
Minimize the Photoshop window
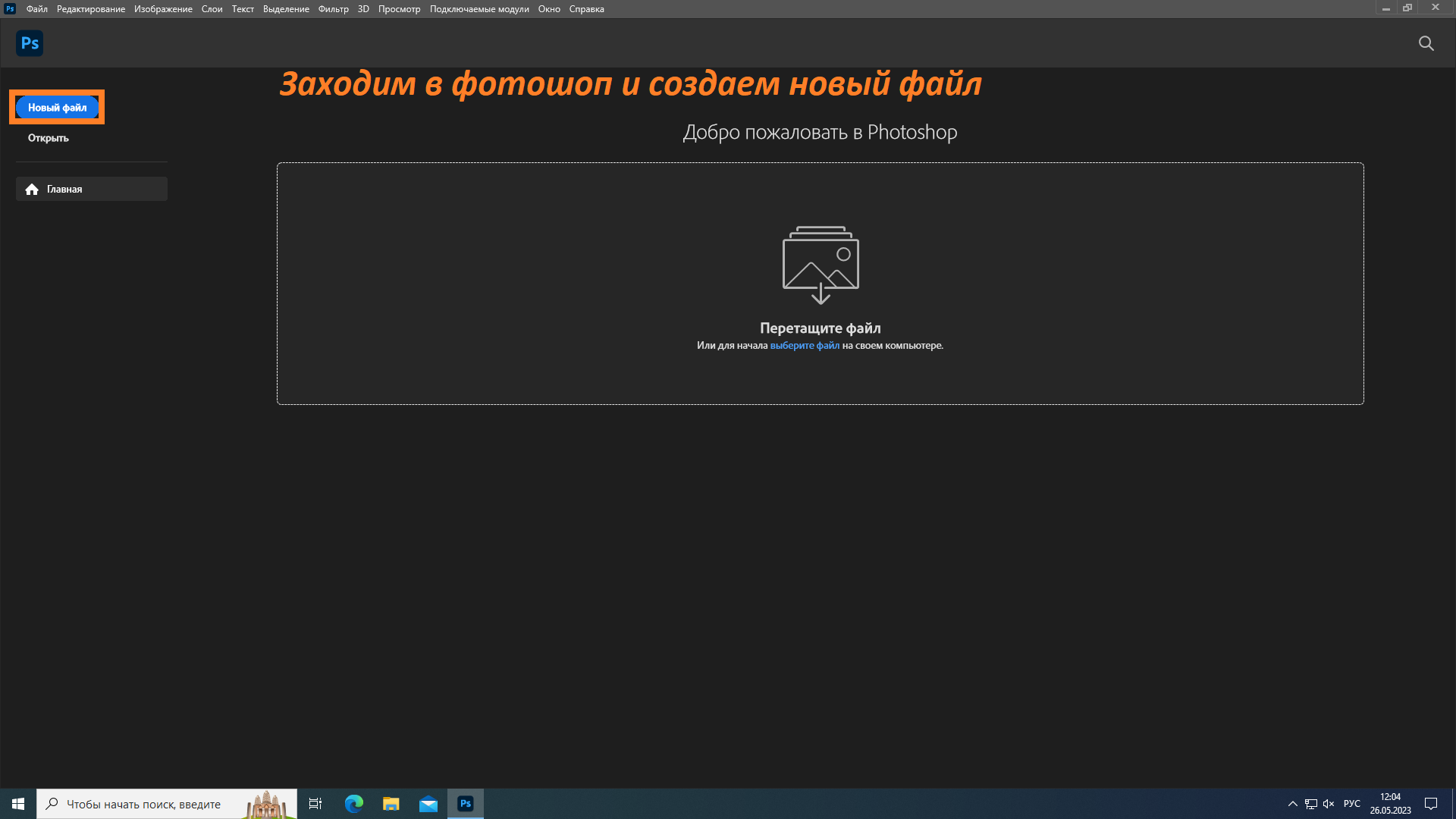tap(1385, 8)
